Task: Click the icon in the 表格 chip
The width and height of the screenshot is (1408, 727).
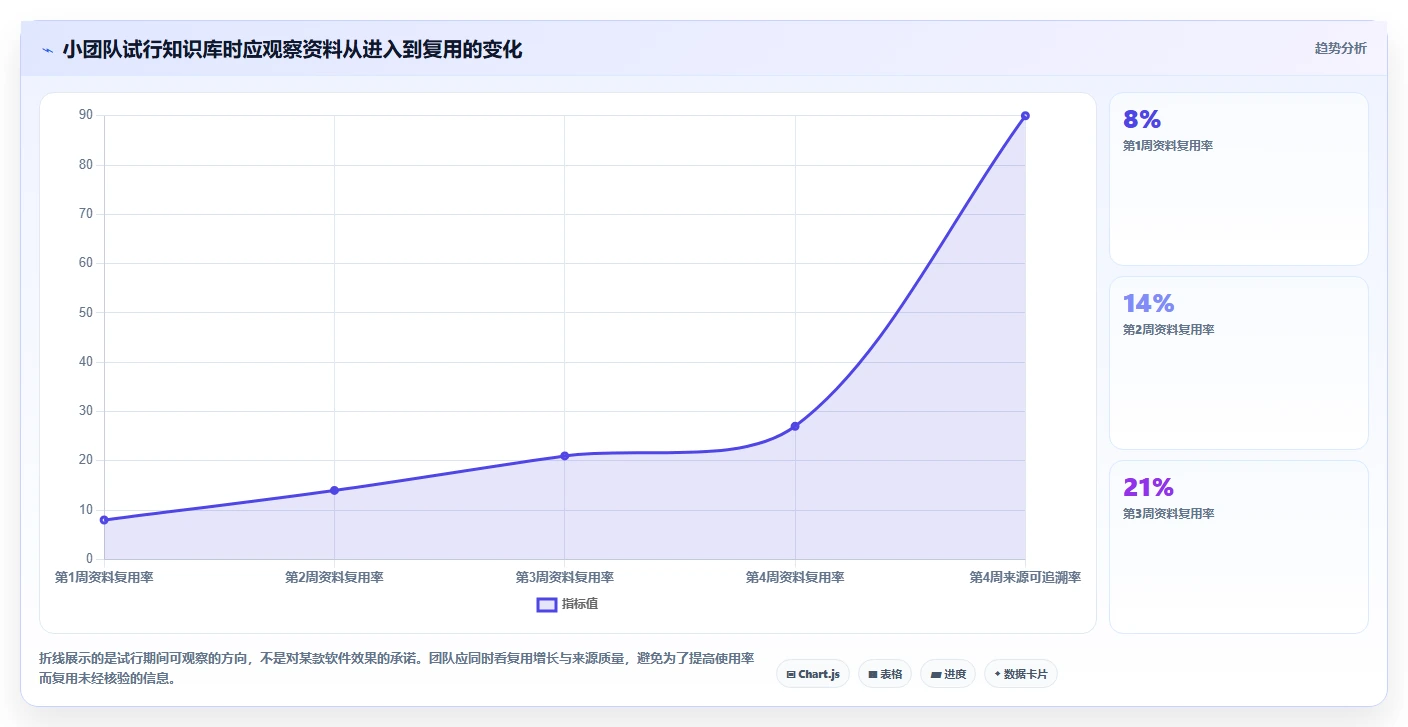Action: tap(873, 675)
